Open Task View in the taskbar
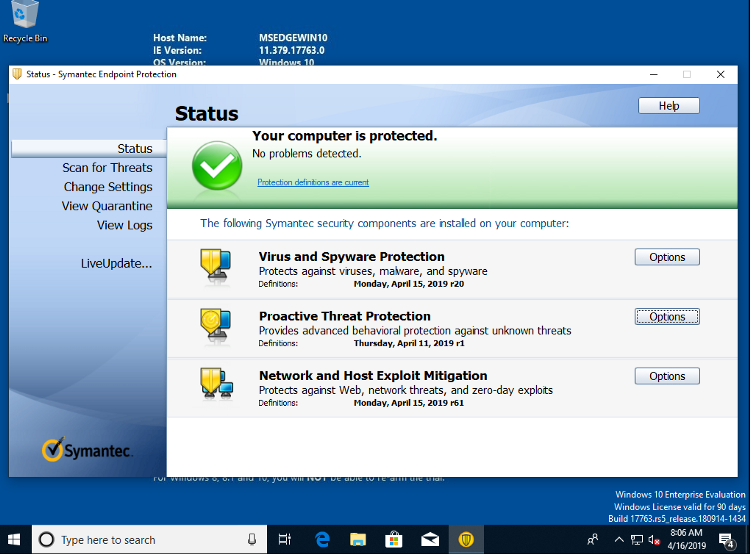The width and height of the screenshot is (750, 554). coord(285,540)
